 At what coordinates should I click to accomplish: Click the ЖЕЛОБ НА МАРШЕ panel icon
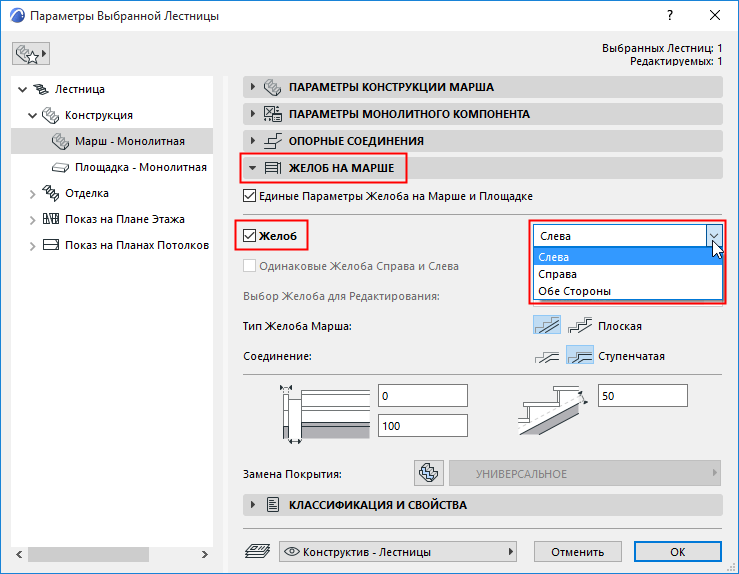click(272, 168)
